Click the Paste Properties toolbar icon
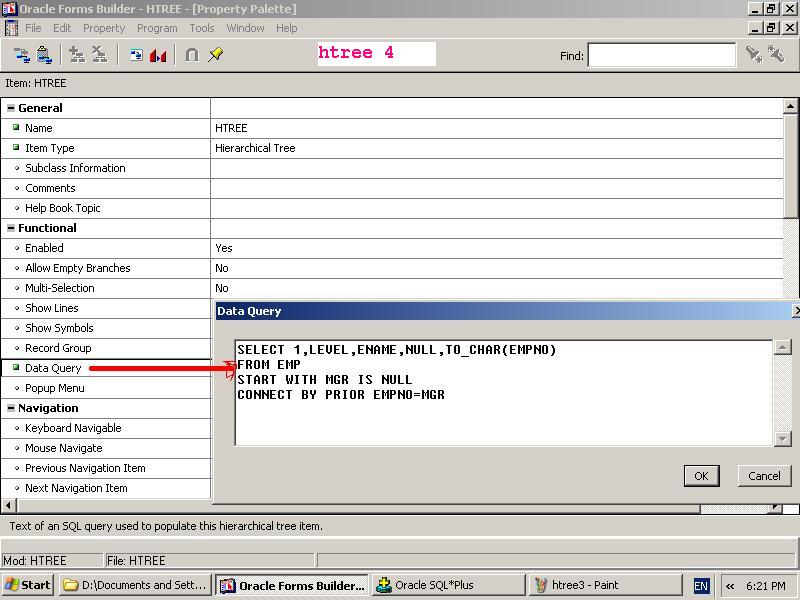This screenshot has width=800, height=600. pyautogui.click(x=44, y=55)
